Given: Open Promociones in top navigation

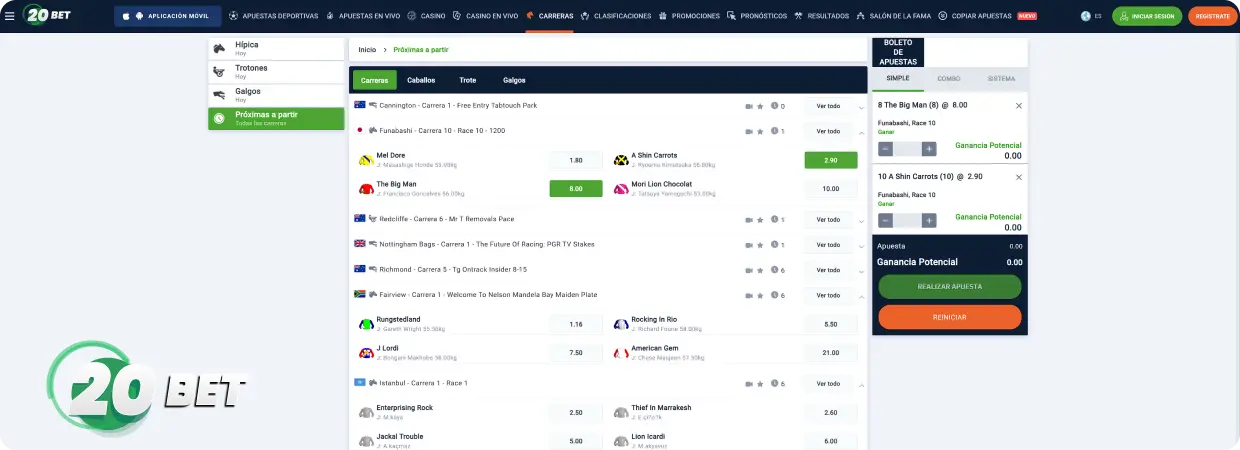Looking at the screenshot, I should pyautogui.click(x=689, y=16).
